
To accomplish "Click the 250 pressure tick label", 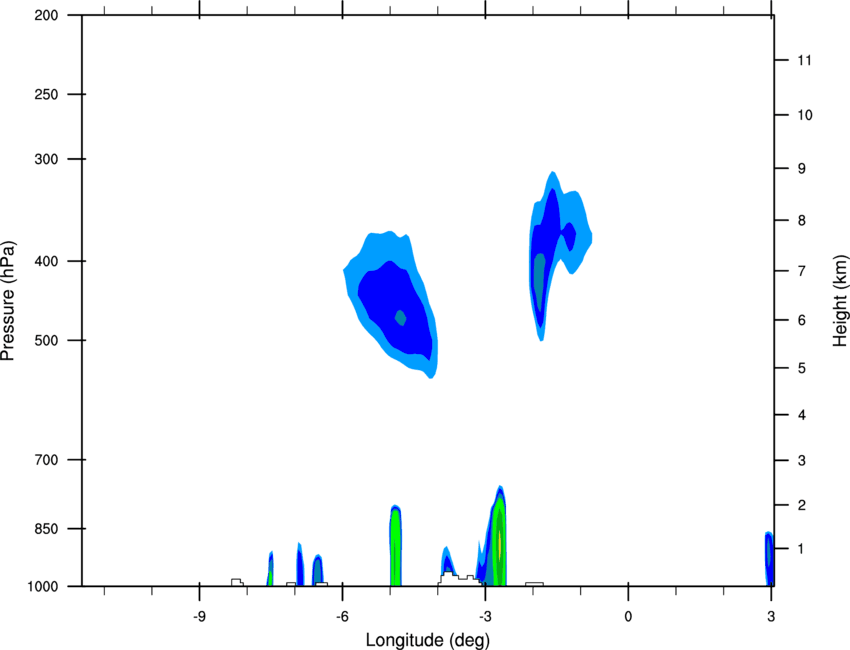I will tap(46, 94).
